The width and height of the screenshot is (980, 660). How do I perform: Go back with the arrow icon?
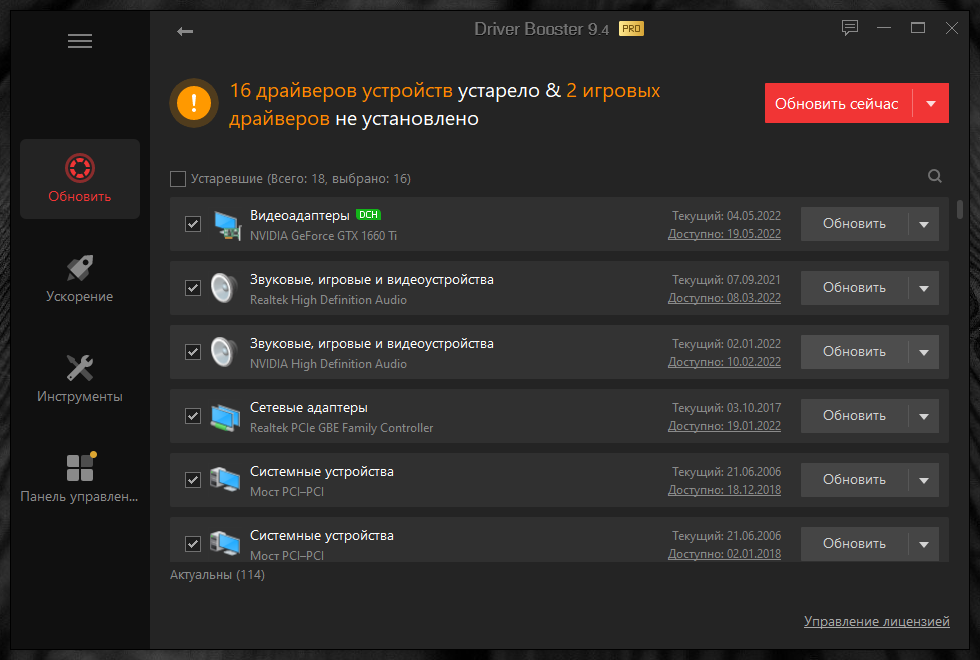coord(185,31)
